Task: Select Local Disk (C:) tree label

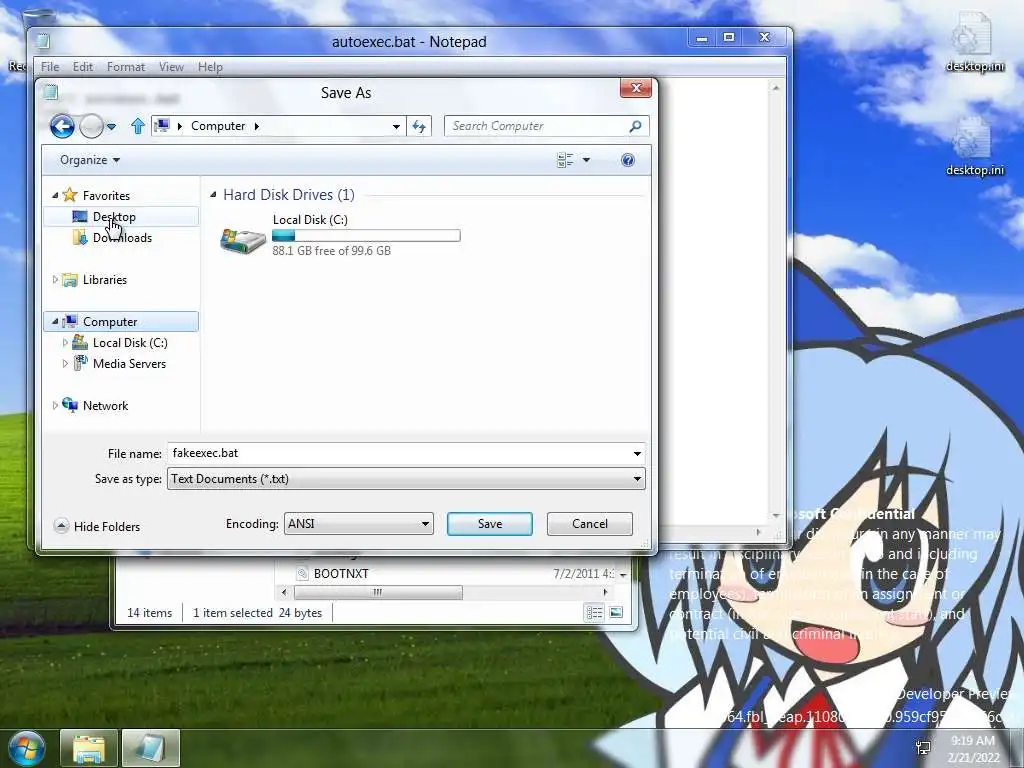Action: (130, 342)
